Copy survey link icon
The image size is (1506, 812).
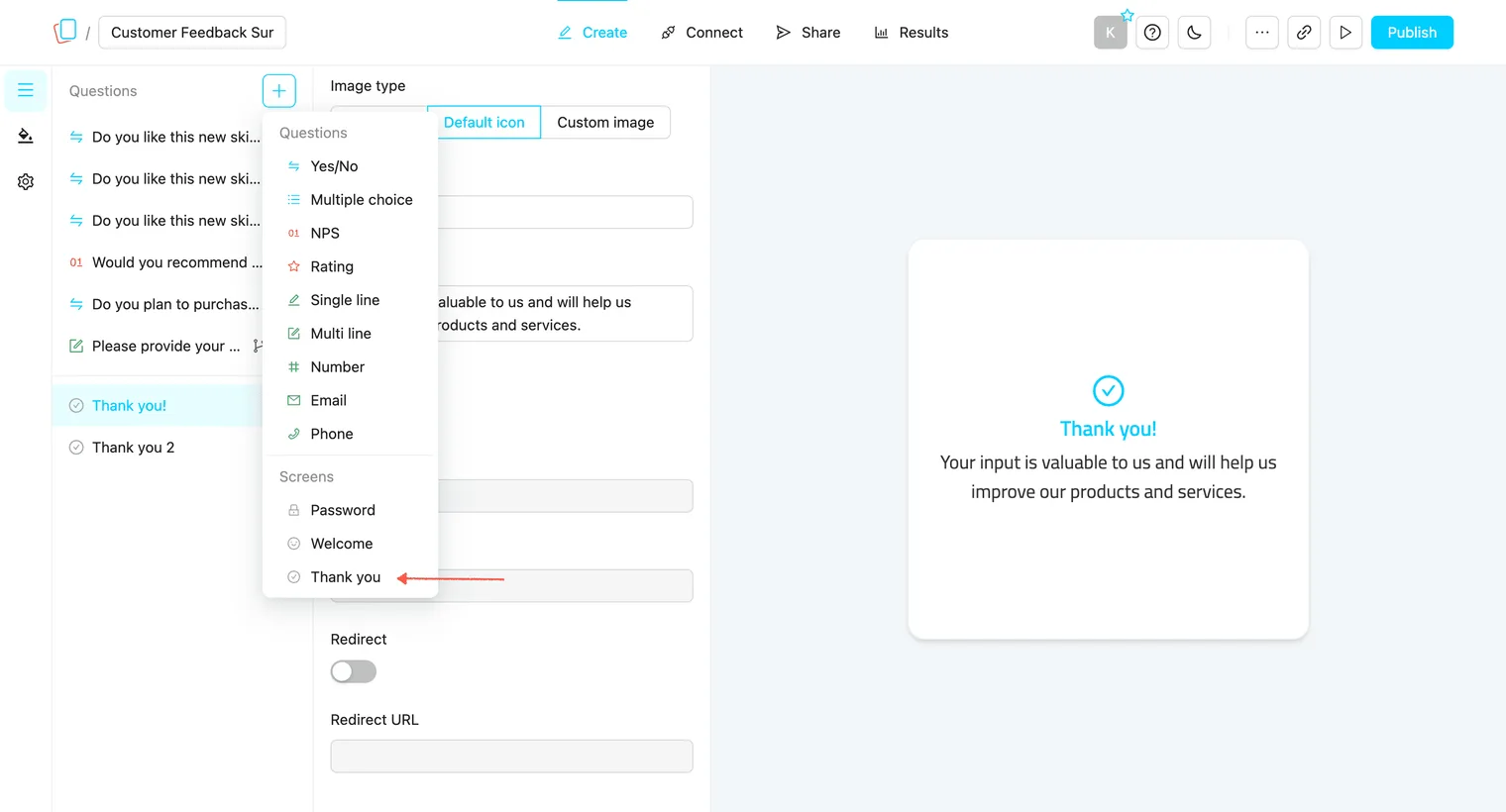[1304, 33]
